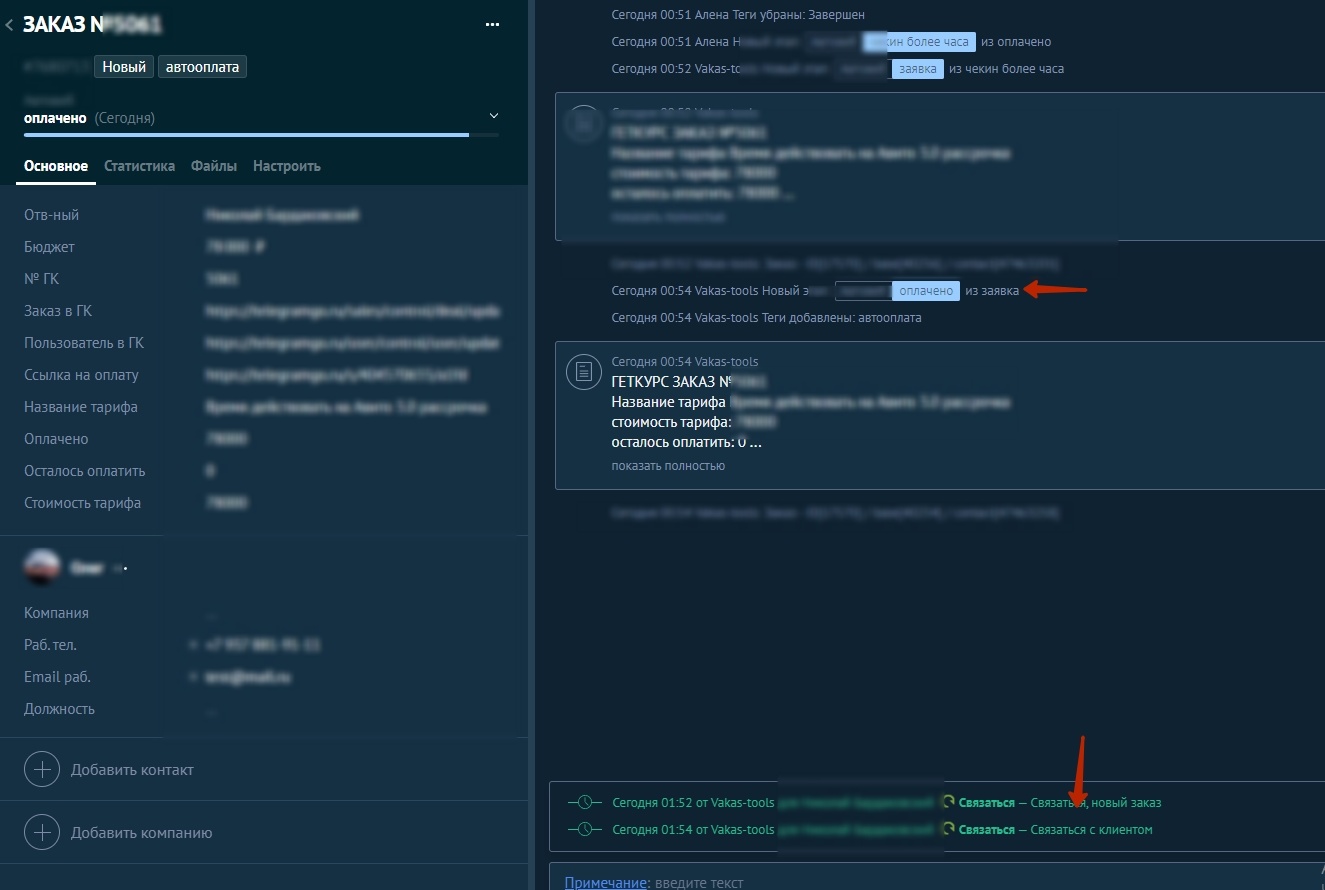Switch to the Статистика tab
The height and width of the screenshot is (890, 1325).
[x=139, y=166]
